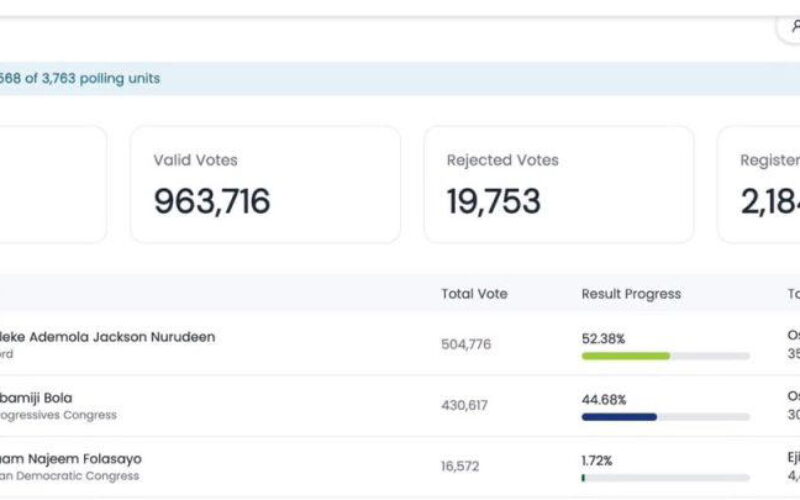Screen dimensions: 800x500
Task: Click the Valid Votes label
Action: click(x=195, y=160)
